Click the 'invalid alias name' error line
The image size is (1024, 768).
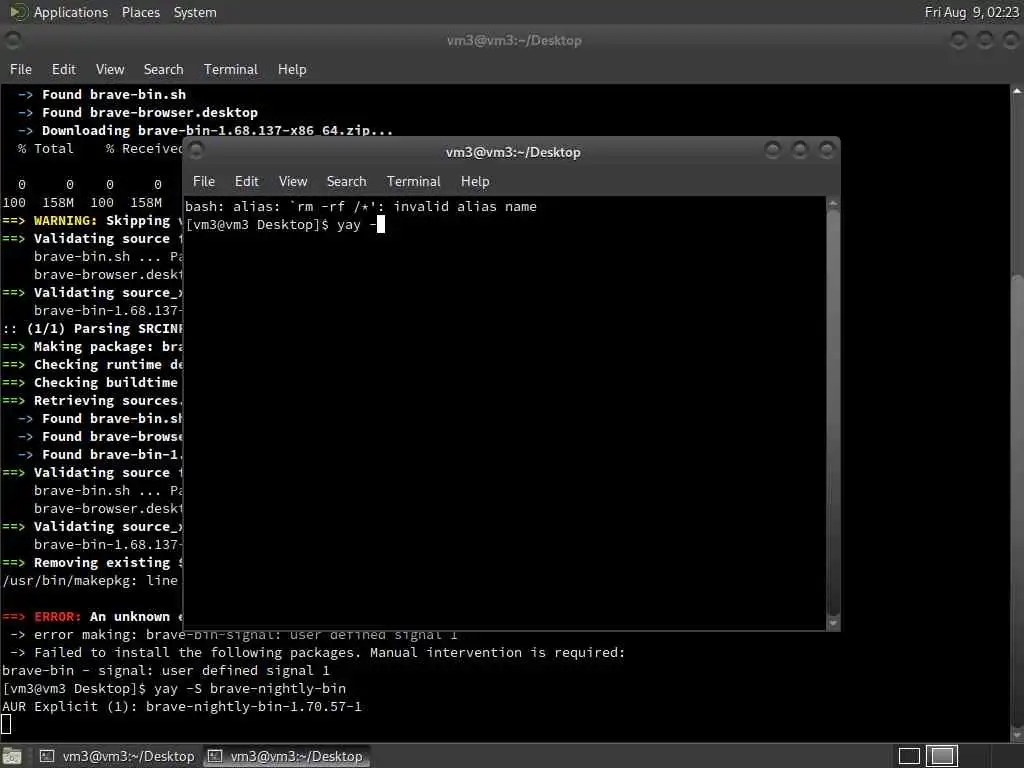(x=360, y=207)
